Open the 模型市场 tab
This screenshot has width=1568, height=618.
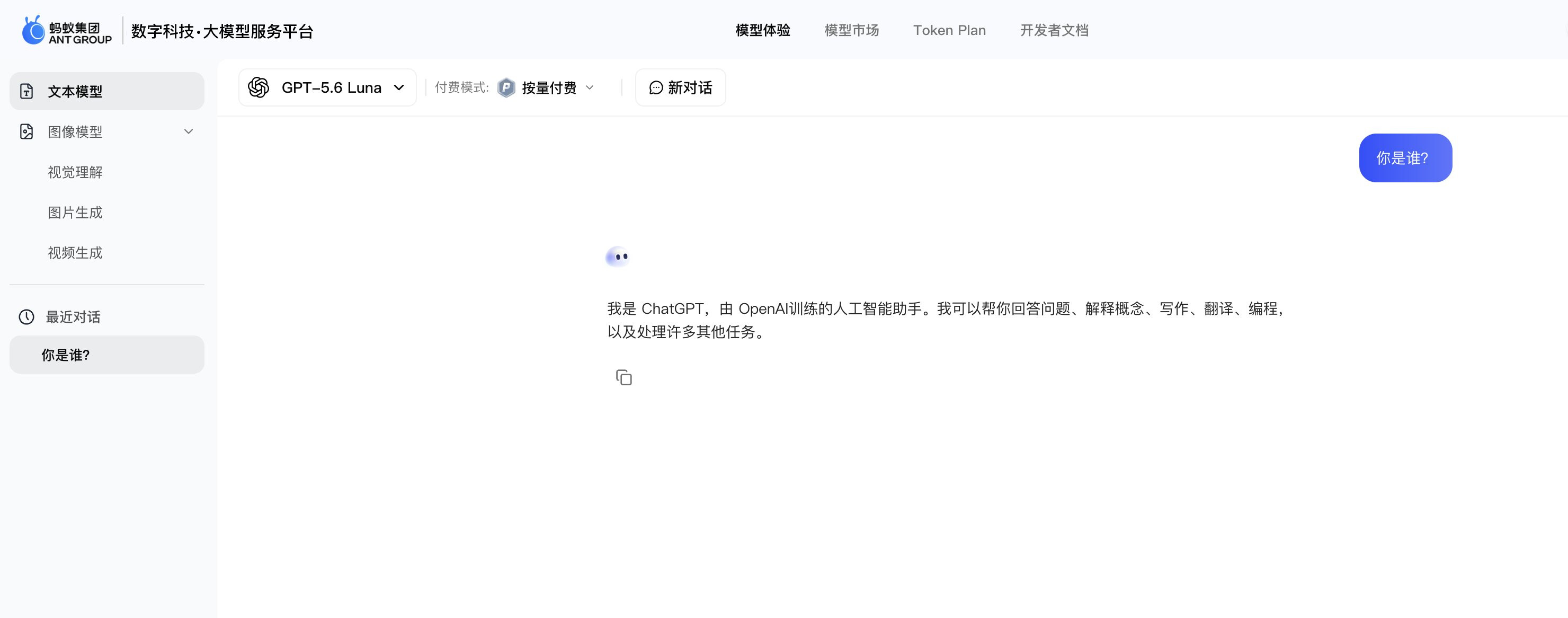coord(852,30)
